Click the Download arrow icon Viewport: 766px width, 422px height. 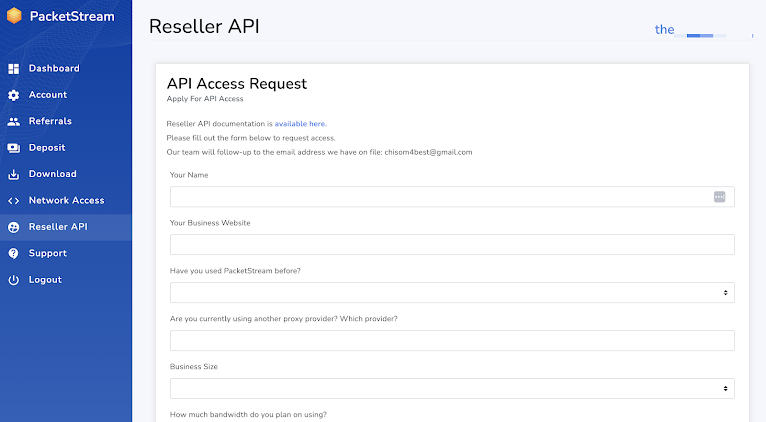[x=14, y=174]
